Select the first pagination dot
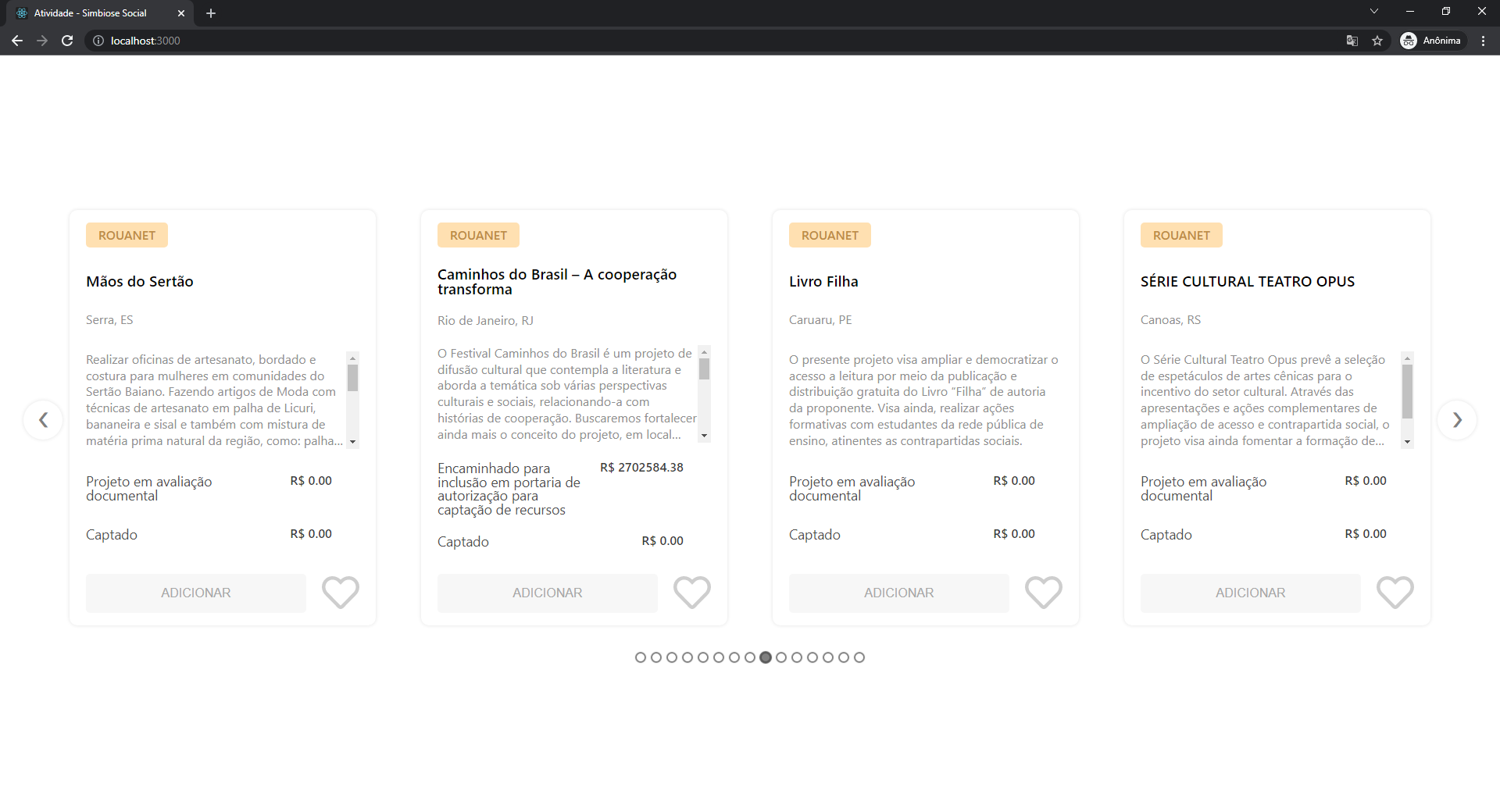 [640, 657]
